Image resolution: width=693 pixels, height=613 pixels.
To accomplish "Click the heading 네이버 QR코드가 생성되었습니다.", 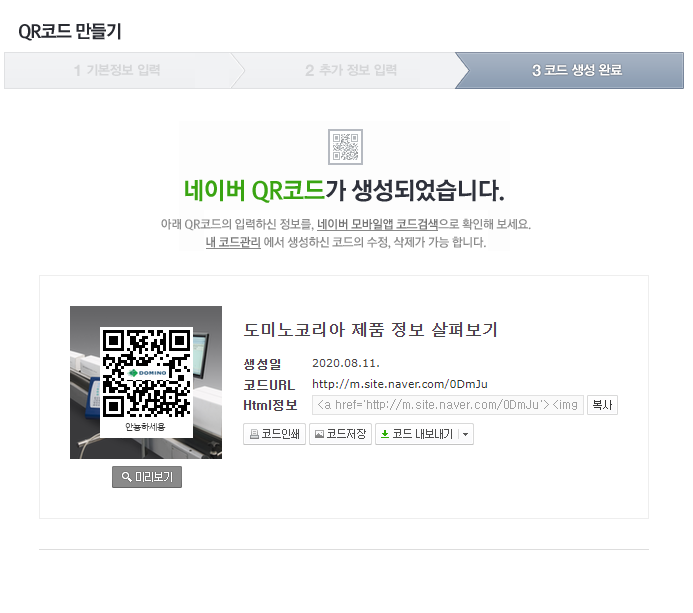I will tap(344, 190).
